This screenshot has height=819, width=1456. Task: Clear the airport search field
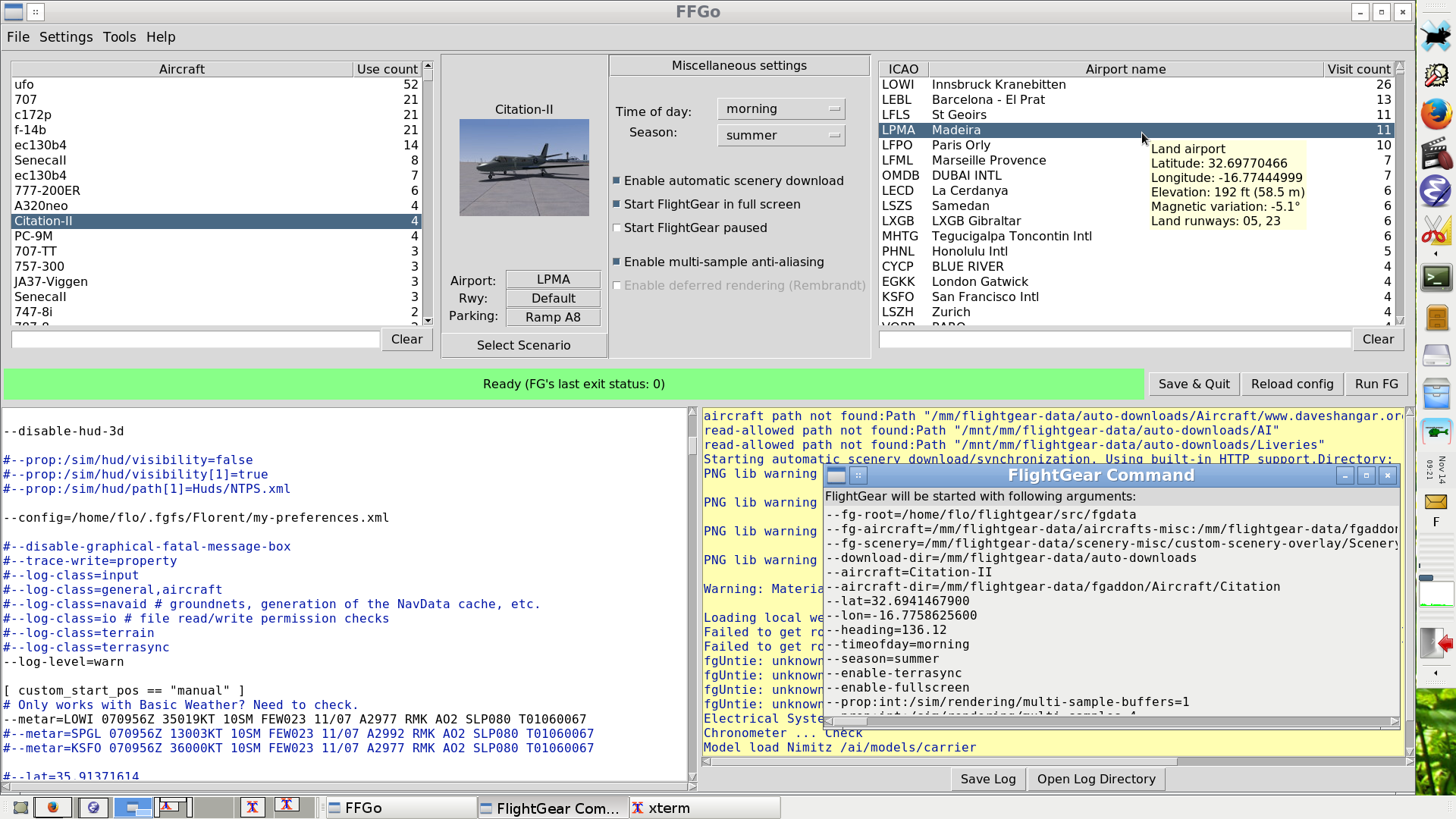click(x=1379, y=340)
